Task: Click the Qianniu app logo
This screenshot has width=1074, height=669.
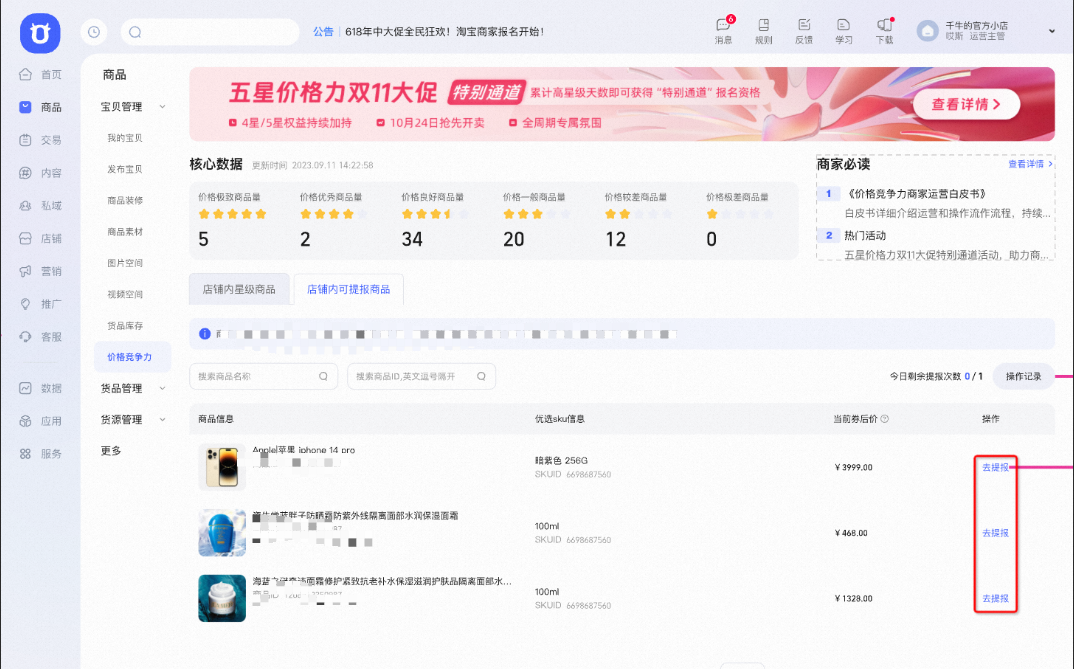Action: pos(40,33)
